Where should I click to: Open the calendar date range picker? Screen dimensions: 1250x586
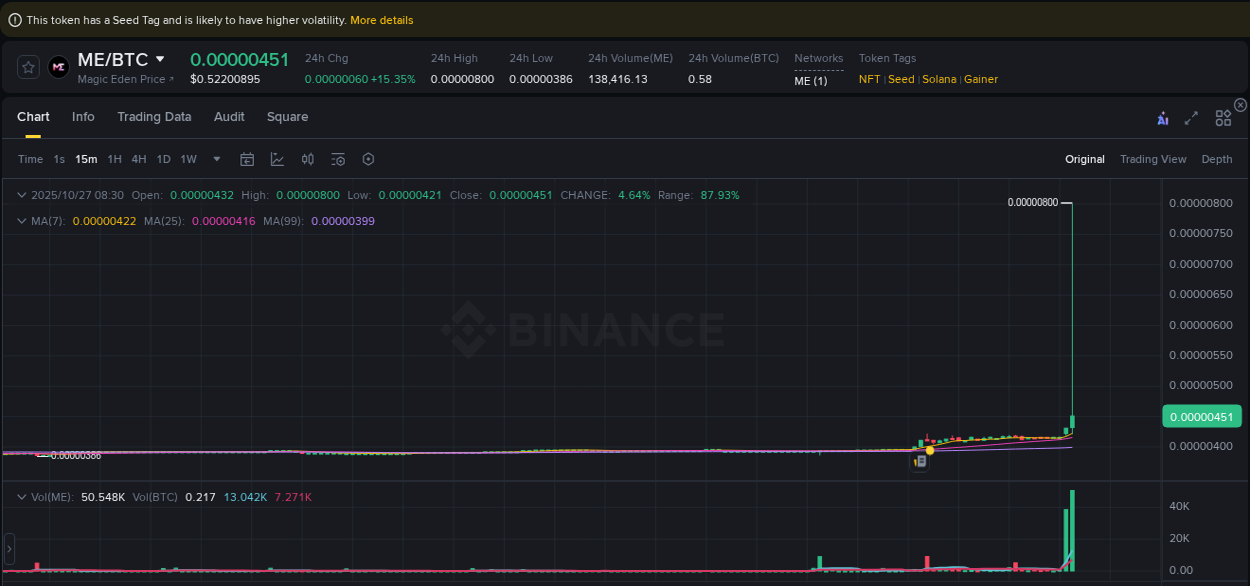click(x=247, y=159)
